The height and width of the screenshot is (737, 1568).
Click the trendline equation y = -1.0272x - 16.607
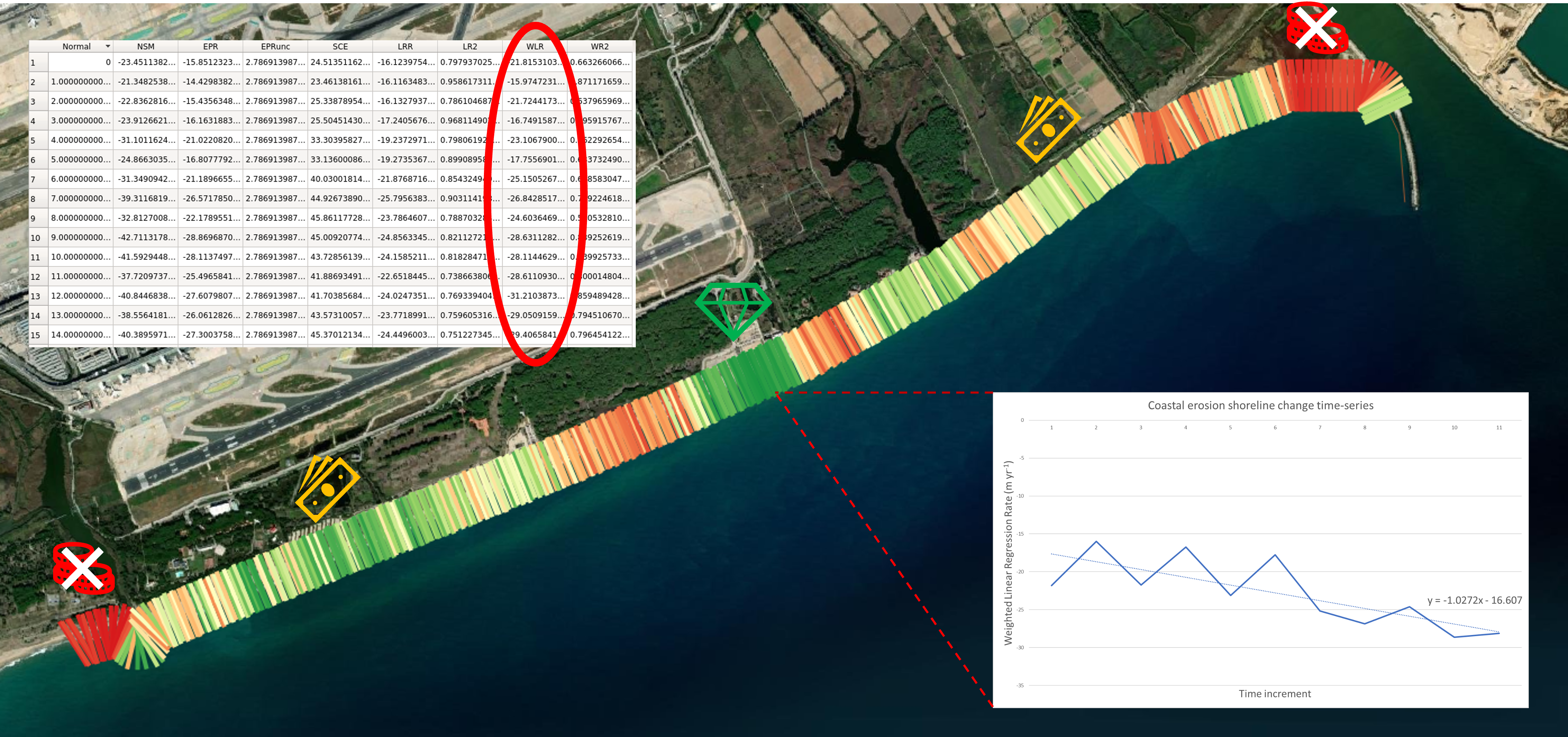(1474, 600)
